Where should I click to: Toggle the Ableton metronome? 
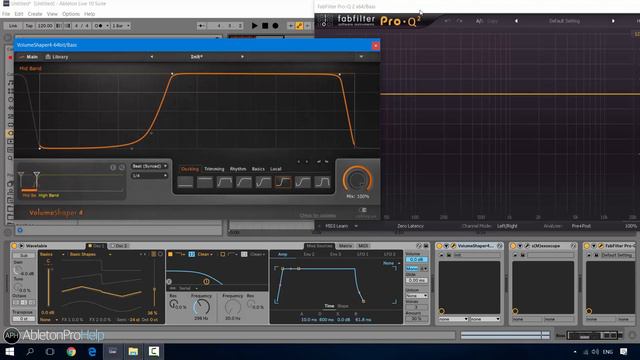(x=99, y=26)
